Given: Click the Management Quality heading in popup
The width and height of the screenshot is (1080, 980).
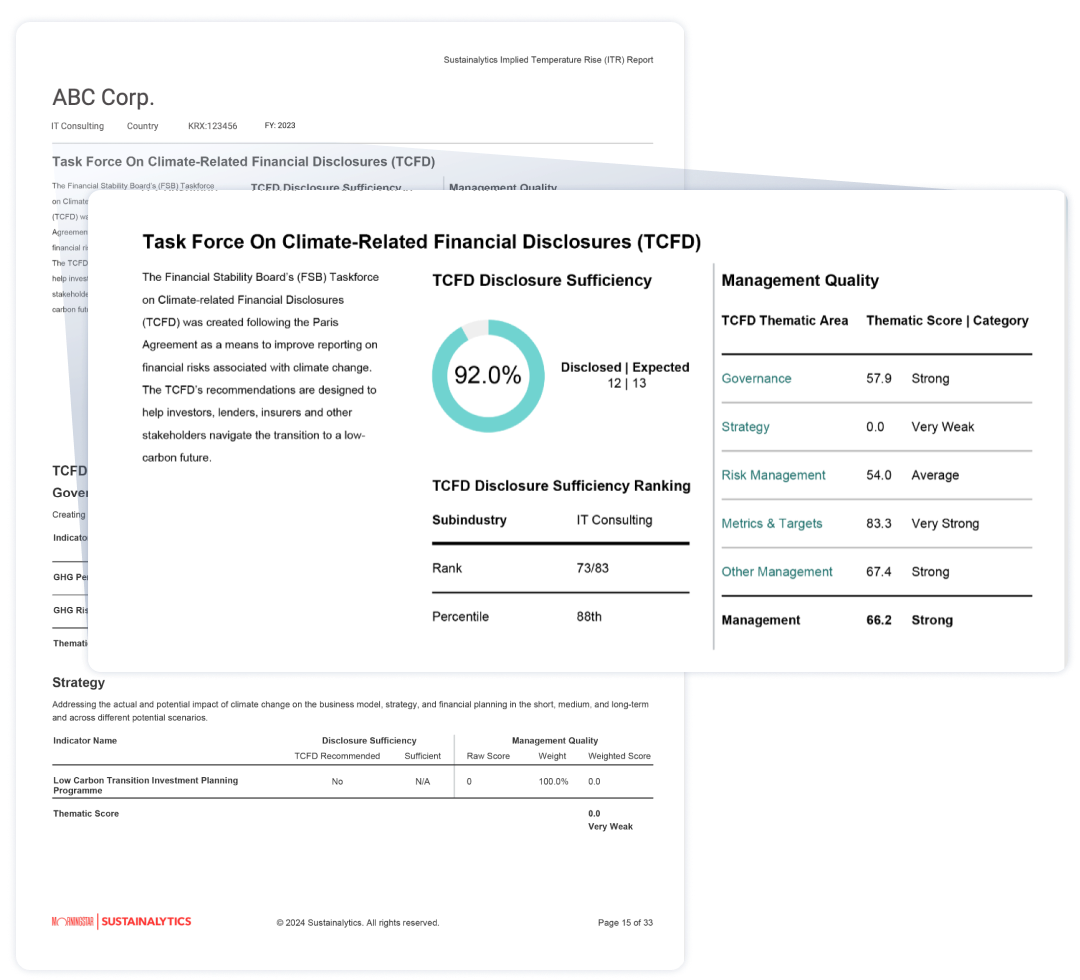Looking at the screenshot, I should coord(800,281).
